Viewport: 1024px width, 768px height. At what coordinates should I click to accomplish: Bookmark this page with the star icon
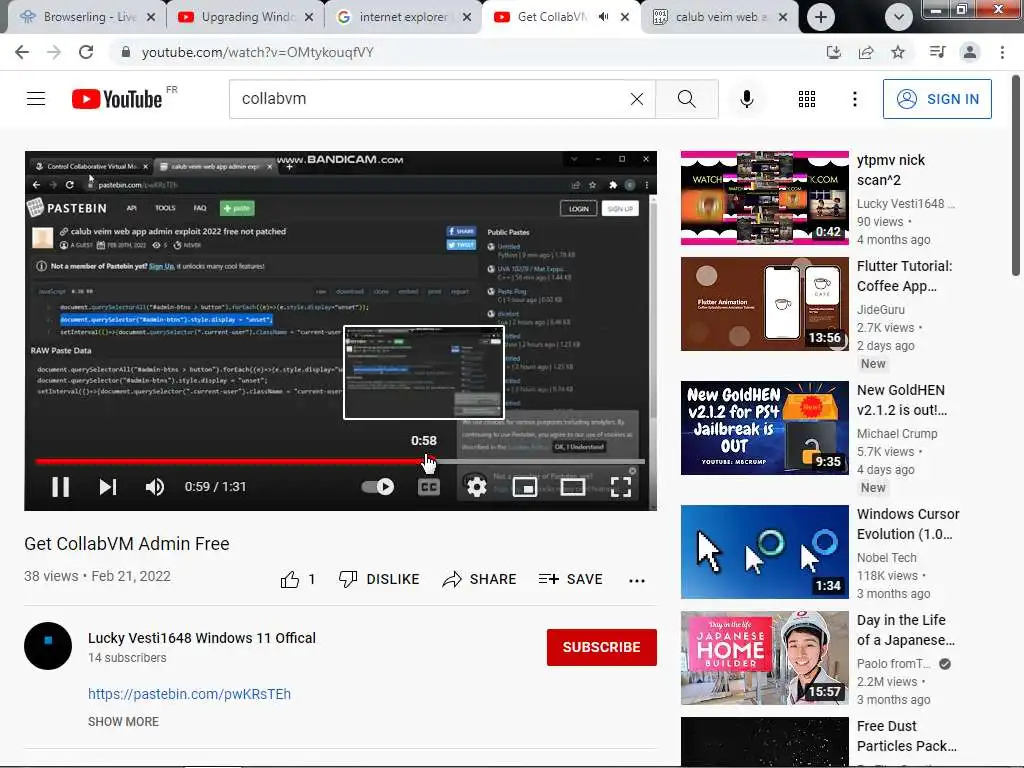[x=898, y=52]
